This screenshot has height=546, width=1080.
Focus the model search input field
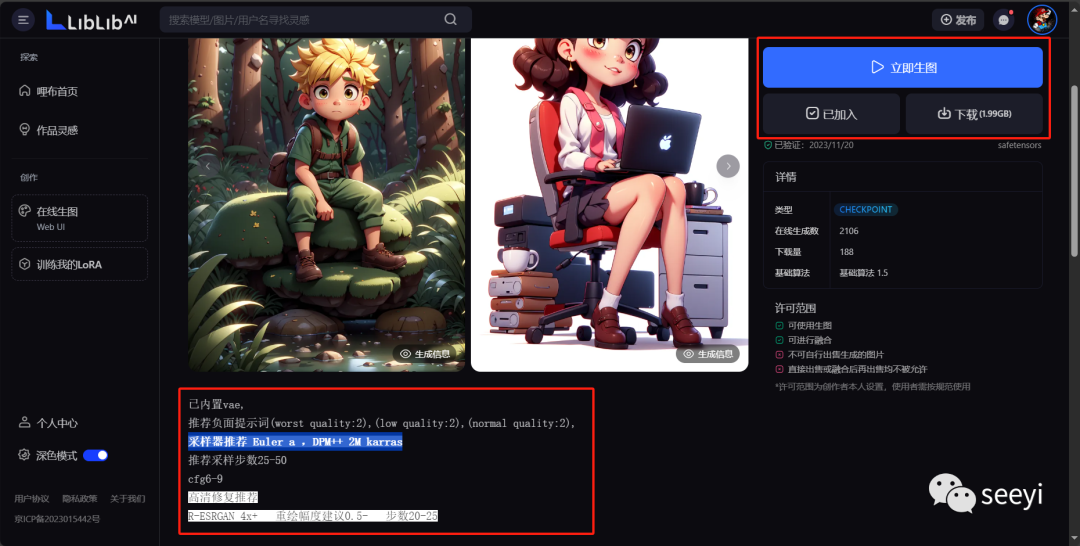315,19
